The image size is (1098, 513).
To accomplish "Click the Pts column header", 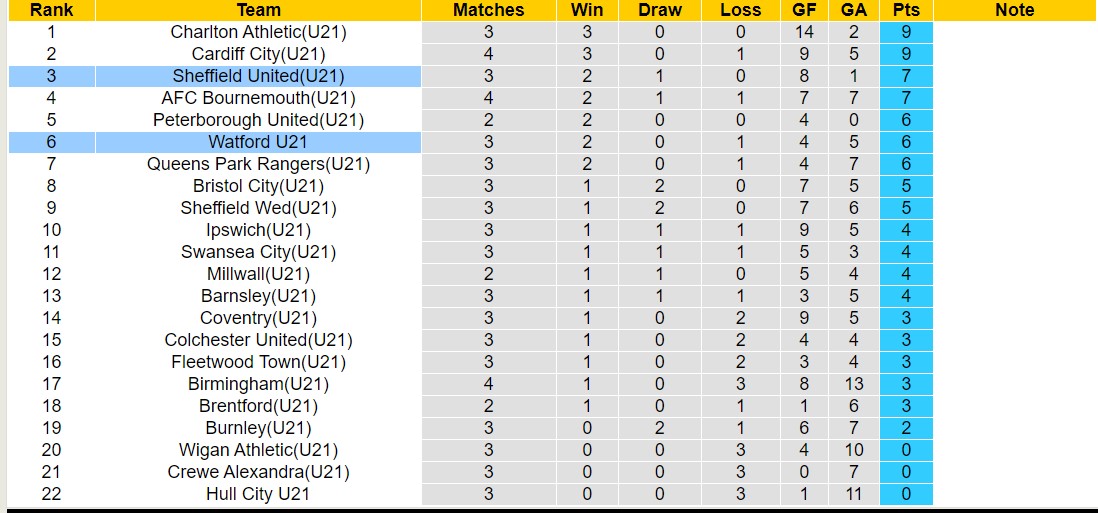I will 907,10.
